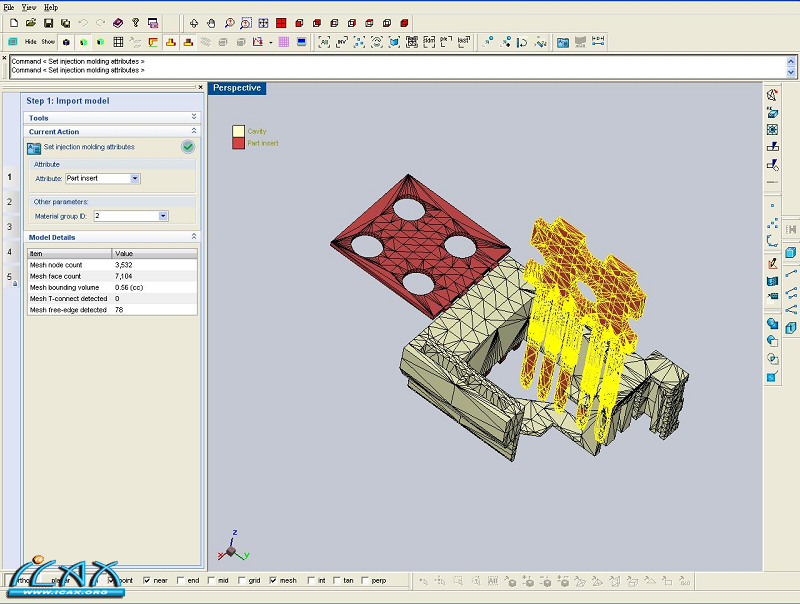Click the Save disk icon
800x604 pixels.
(x=47, y=22)
